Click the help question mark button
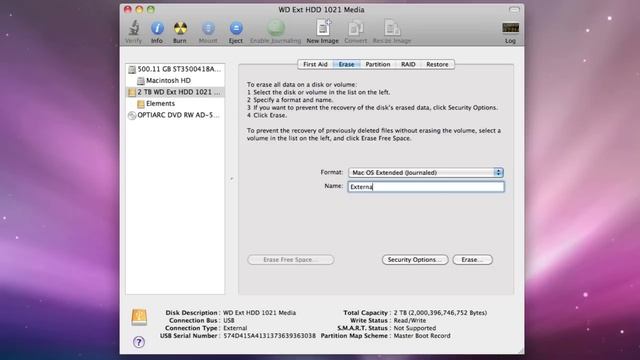Viewport: 640px width, 360px height. (x=139, y=342)
